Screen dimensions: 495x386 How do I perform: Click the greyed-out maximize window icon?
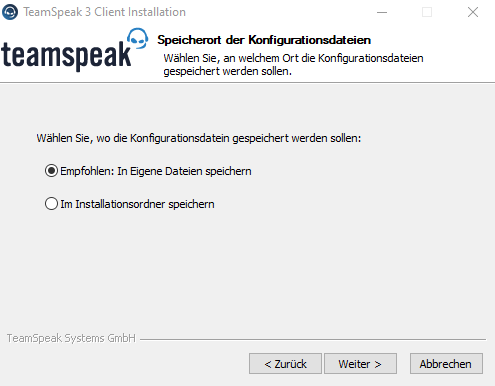(x=427, y=12)
